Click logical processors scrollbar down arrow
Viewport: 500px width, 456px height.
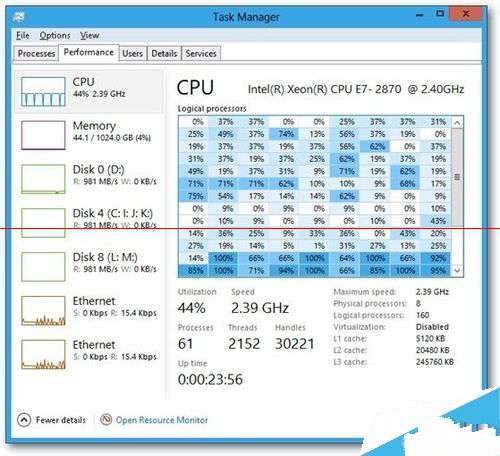457,270
